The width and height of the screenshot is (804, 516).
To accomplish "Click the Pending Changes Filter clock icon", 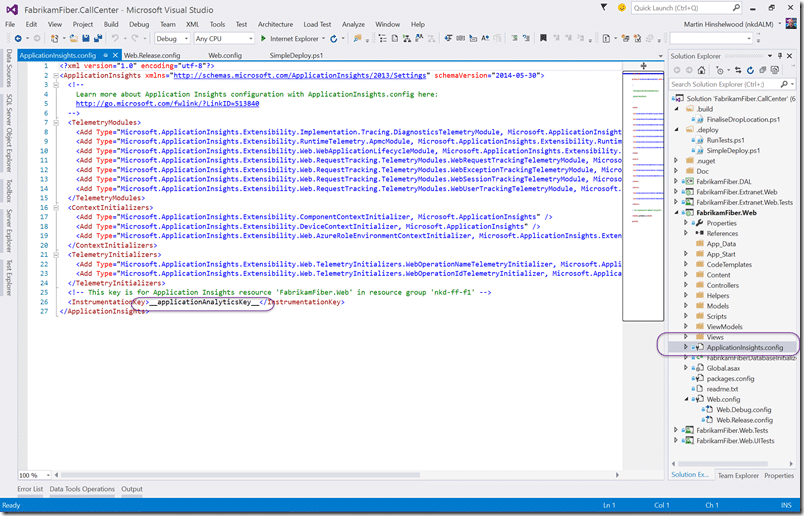I will pyautogui.click(x=720, y=70).
